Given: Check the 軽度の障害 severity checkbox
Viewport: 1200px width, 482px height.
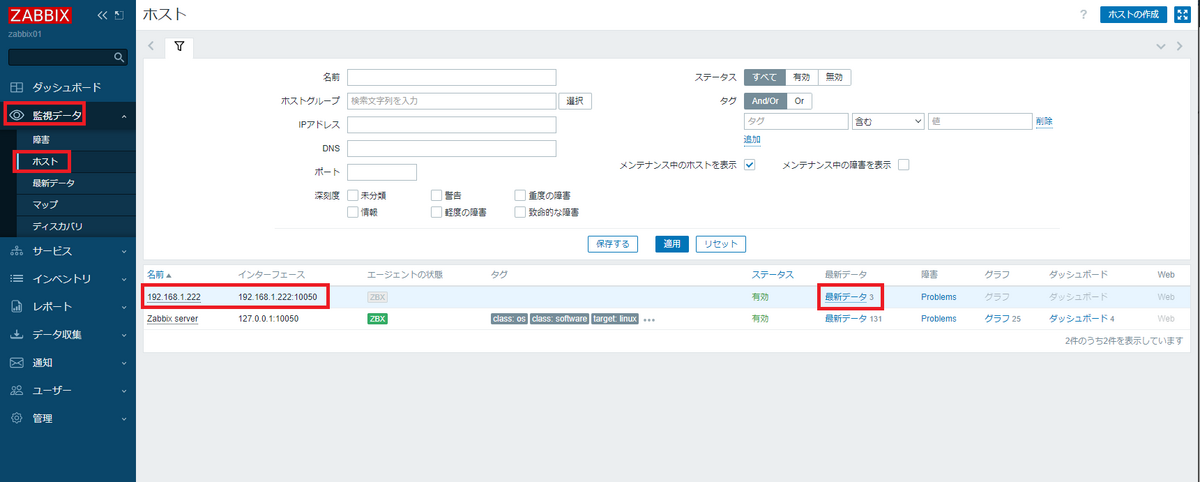Looking at the screenshot, I should pyautogui.click(x=437, y=212).
